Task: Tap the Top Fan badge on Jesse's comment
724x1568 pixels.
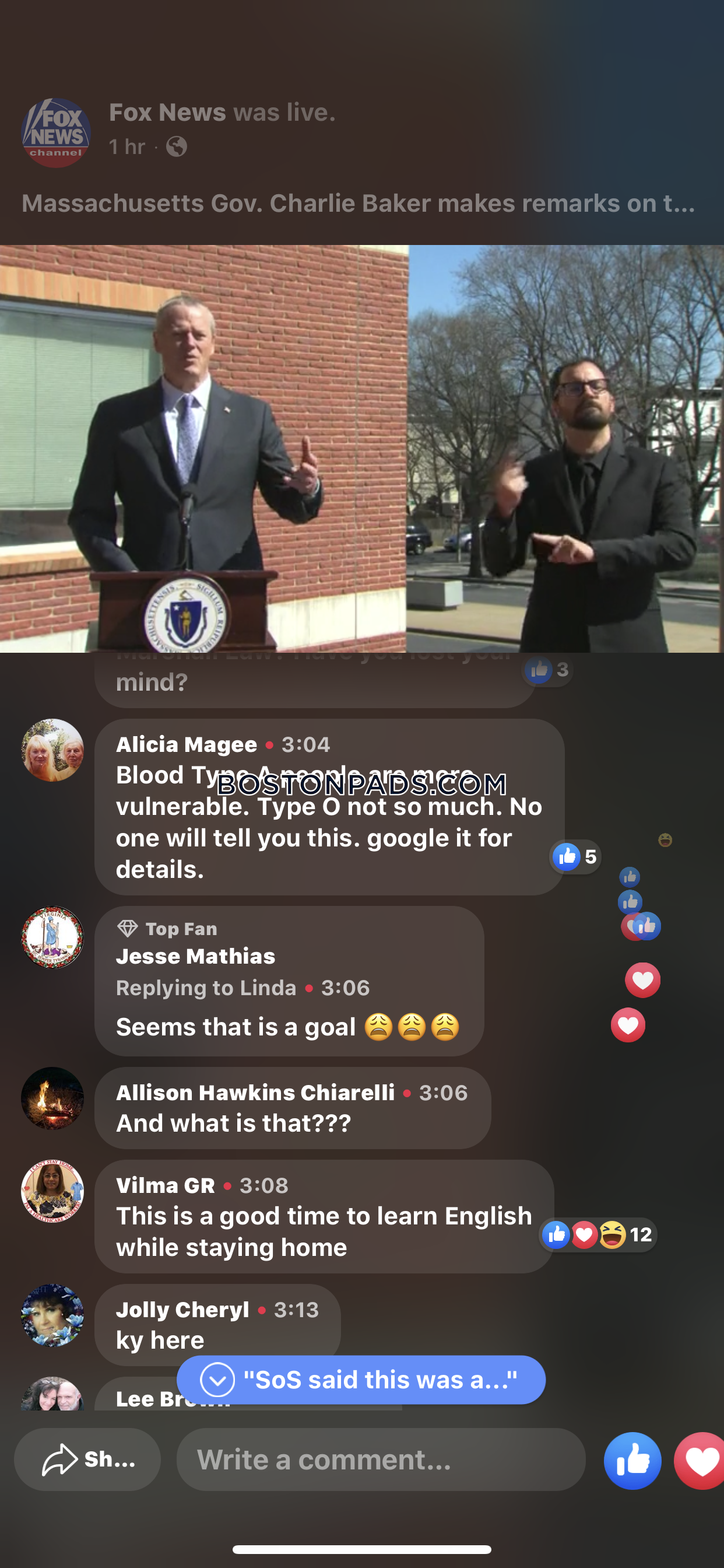Action: pyautogui.click(x=167, y=928)
